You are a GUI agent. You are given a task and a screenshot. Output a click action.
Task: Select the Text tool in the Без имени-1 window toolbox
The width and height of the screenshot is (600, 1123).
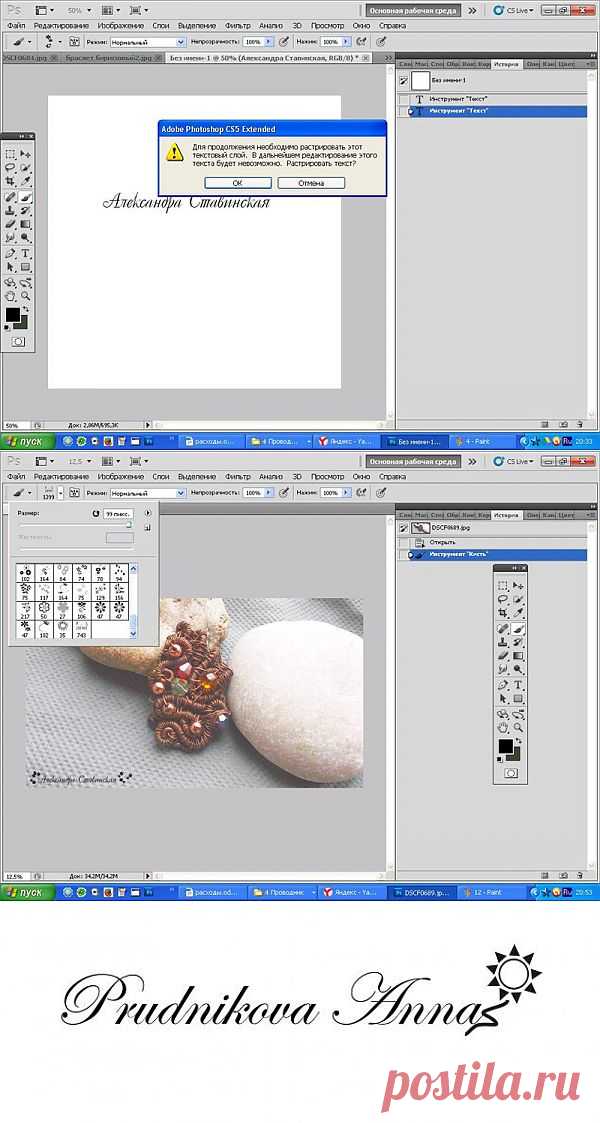click(x=26, y=254)
